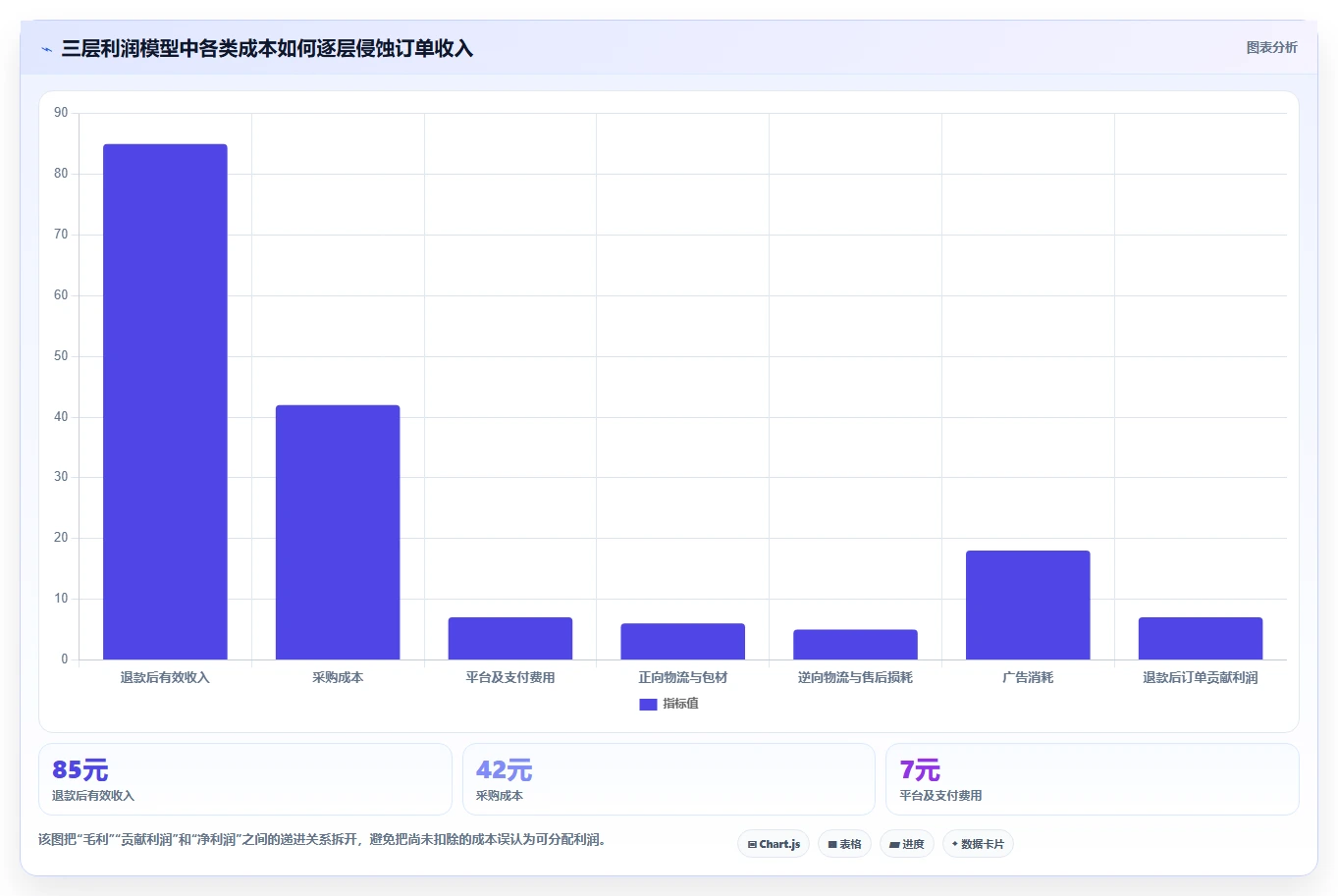
Task: Click the x-axis label 退款后有效收入
Action: (165, 677)
